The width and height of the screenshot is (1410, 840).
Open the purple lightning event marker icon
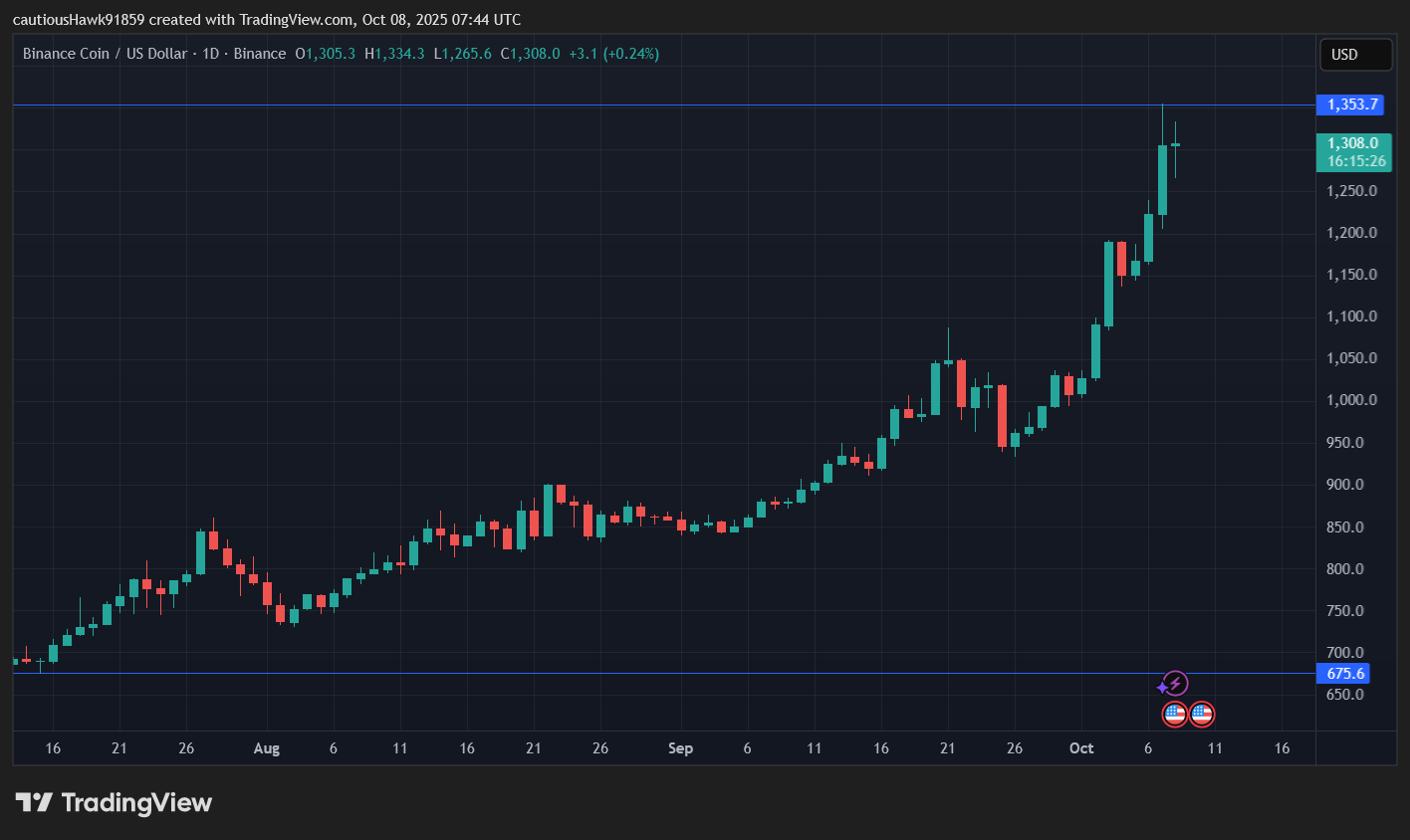1174,684
